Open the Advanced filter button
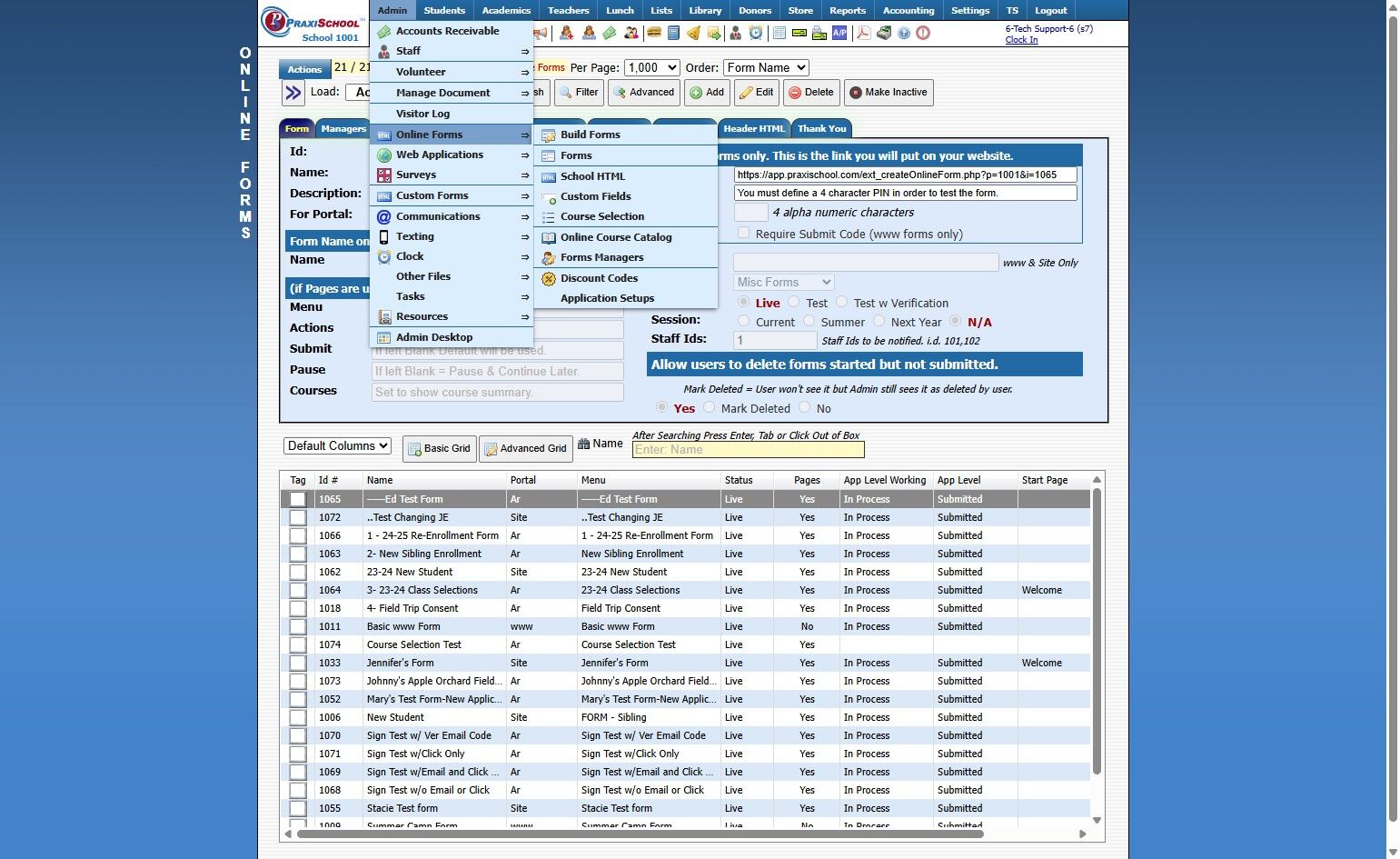The width and height of the screenshot is (1400, 859). pyautogui.click(x=643, y=93)
